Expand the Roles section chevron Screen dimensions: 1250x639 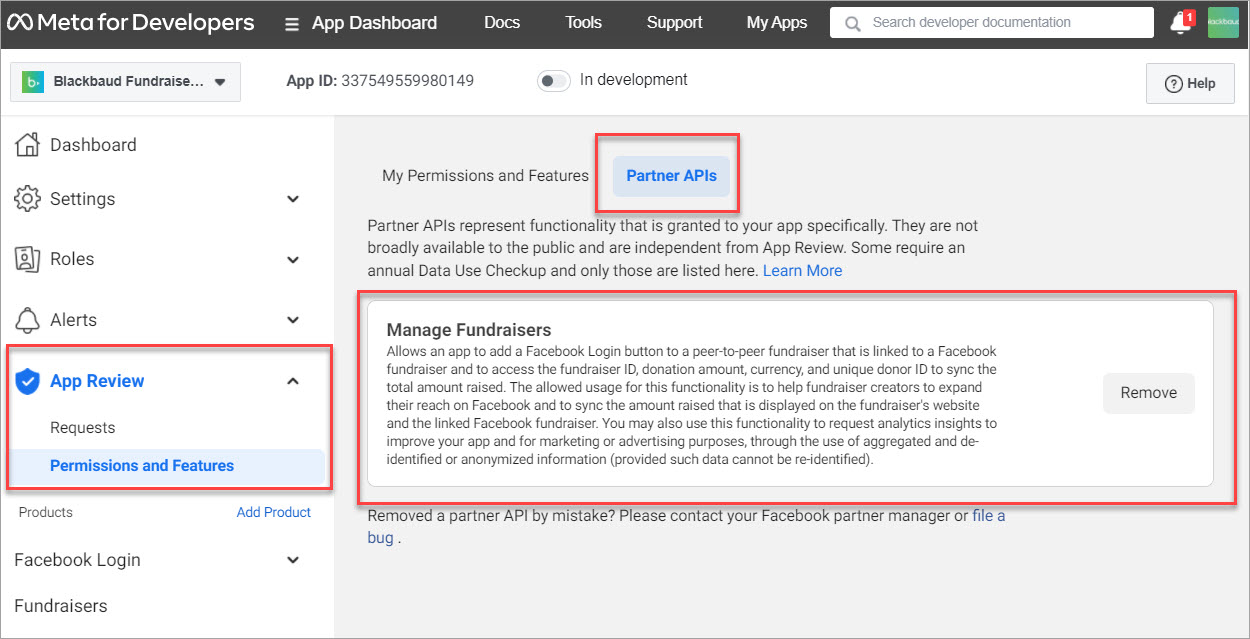293,260
